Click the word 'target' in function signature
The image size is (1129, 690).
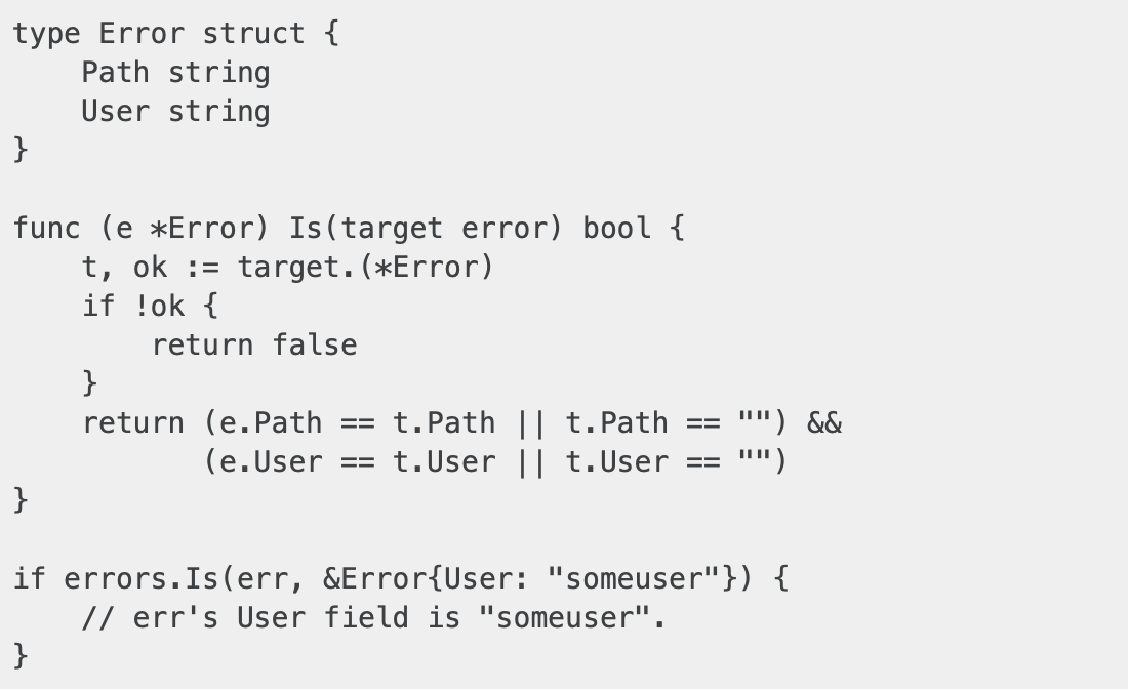(392, 228)
